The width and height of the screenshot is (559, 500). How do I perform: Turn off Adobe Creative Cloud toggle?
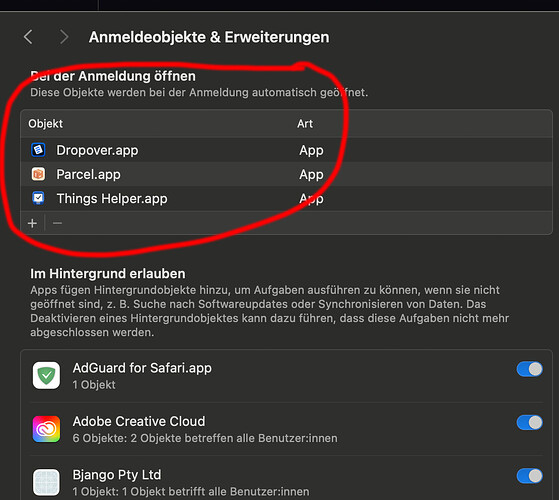click(x=529, y=423)
